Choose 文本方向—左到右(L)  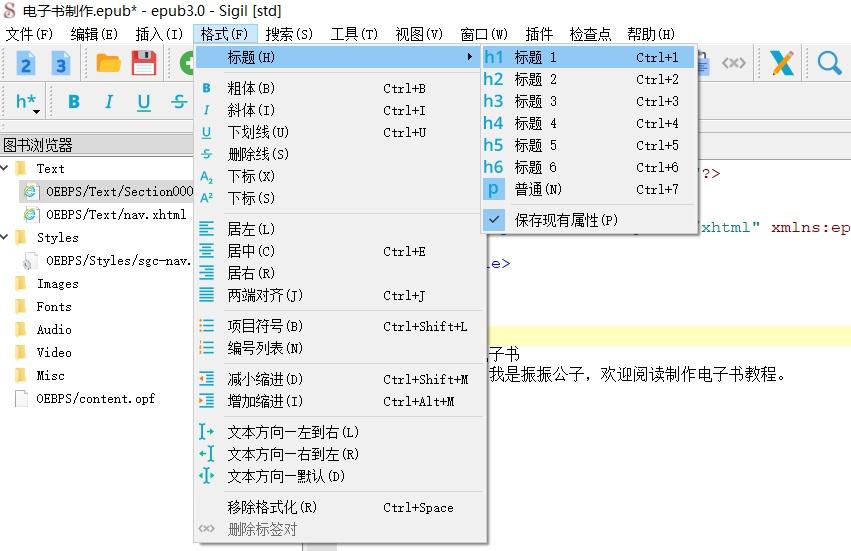[340, 432]
